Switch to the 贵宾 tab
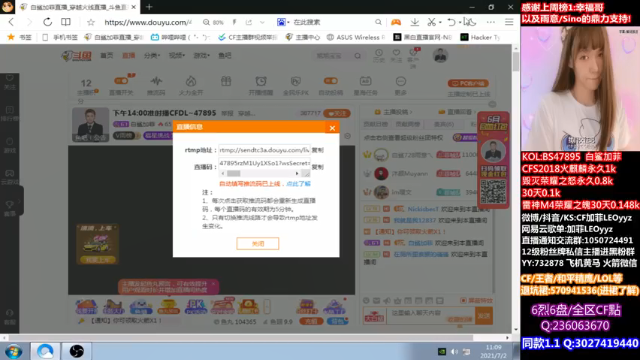The image size is (640, 360). [x=444, y=124]
